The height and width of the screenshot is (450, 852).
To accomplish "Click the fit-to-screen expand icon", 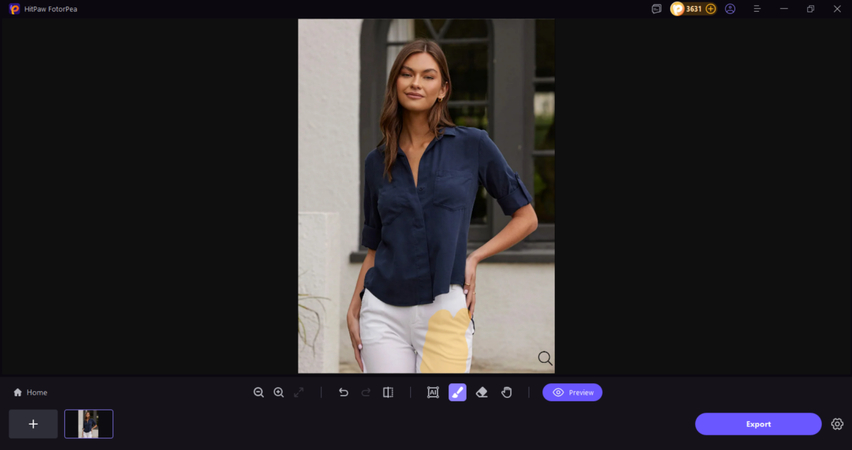I will pyautogui.click(x=299, y=392).
